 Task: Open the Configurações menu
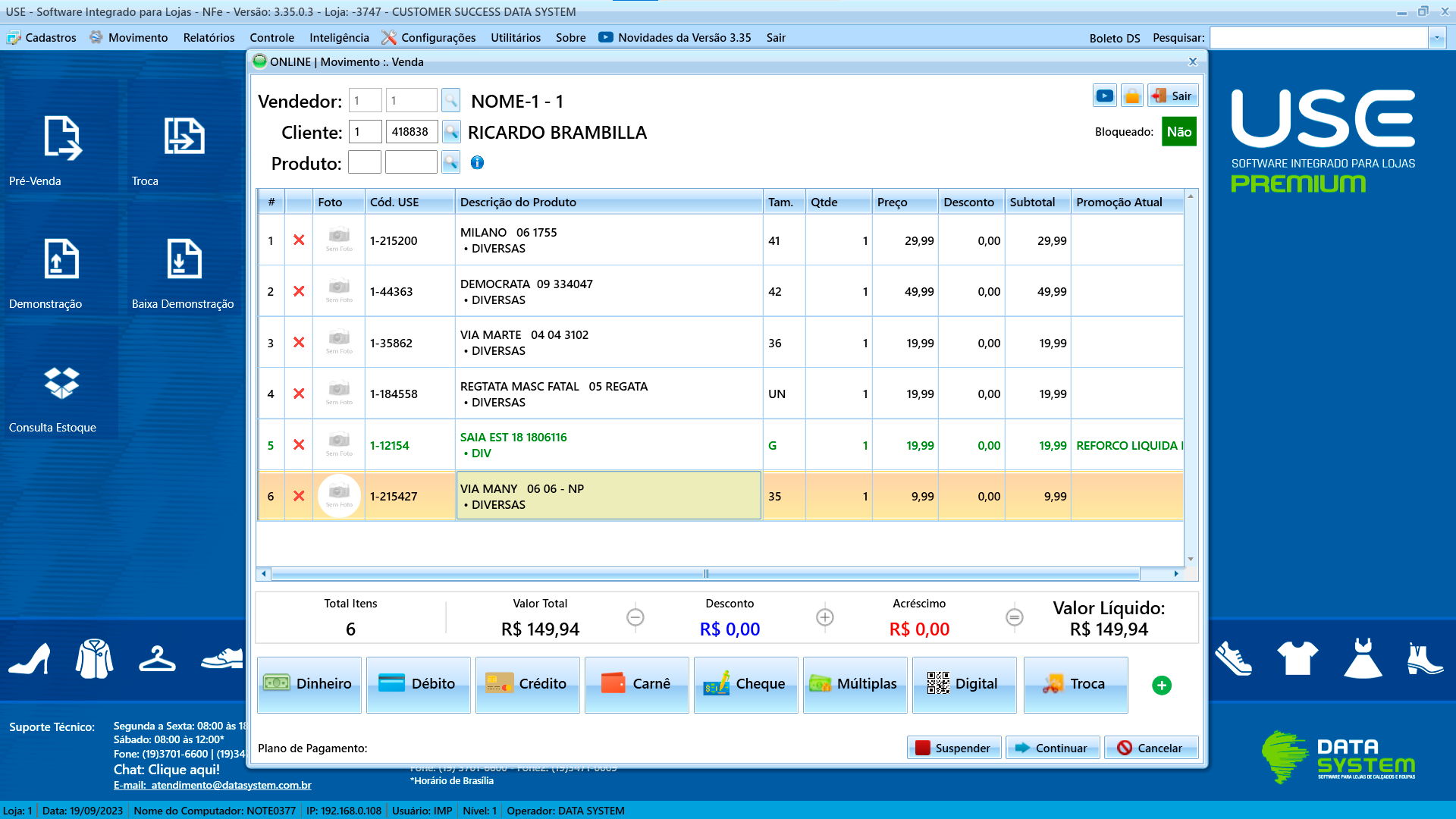point(428,38)
